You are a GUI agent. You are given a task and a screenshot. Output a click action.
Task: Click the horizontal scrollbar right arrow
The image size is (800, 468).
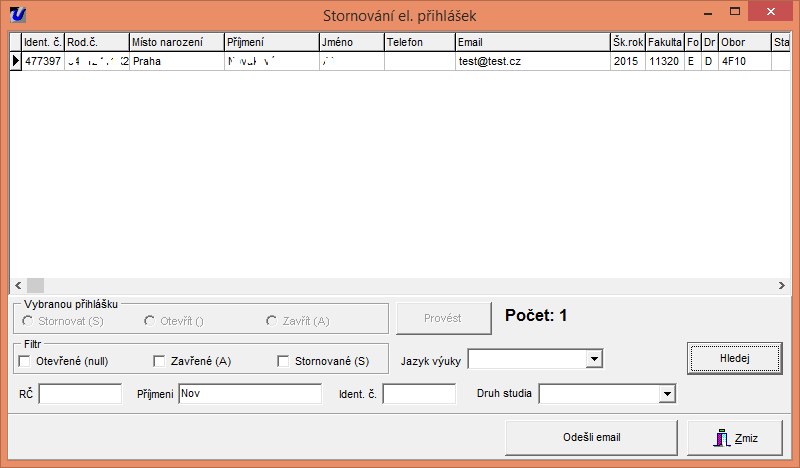[x=781, y=285]
